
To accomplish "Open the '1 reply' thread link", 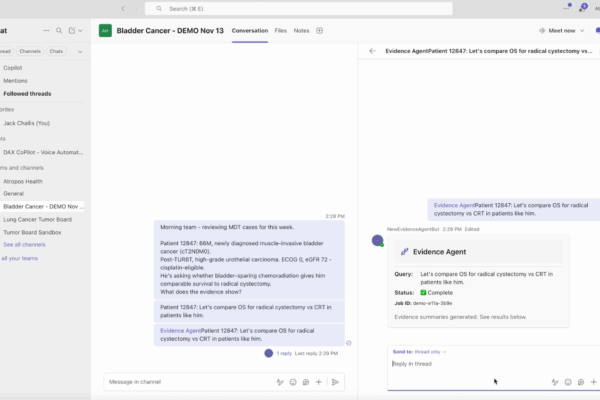I will [283, 353].
